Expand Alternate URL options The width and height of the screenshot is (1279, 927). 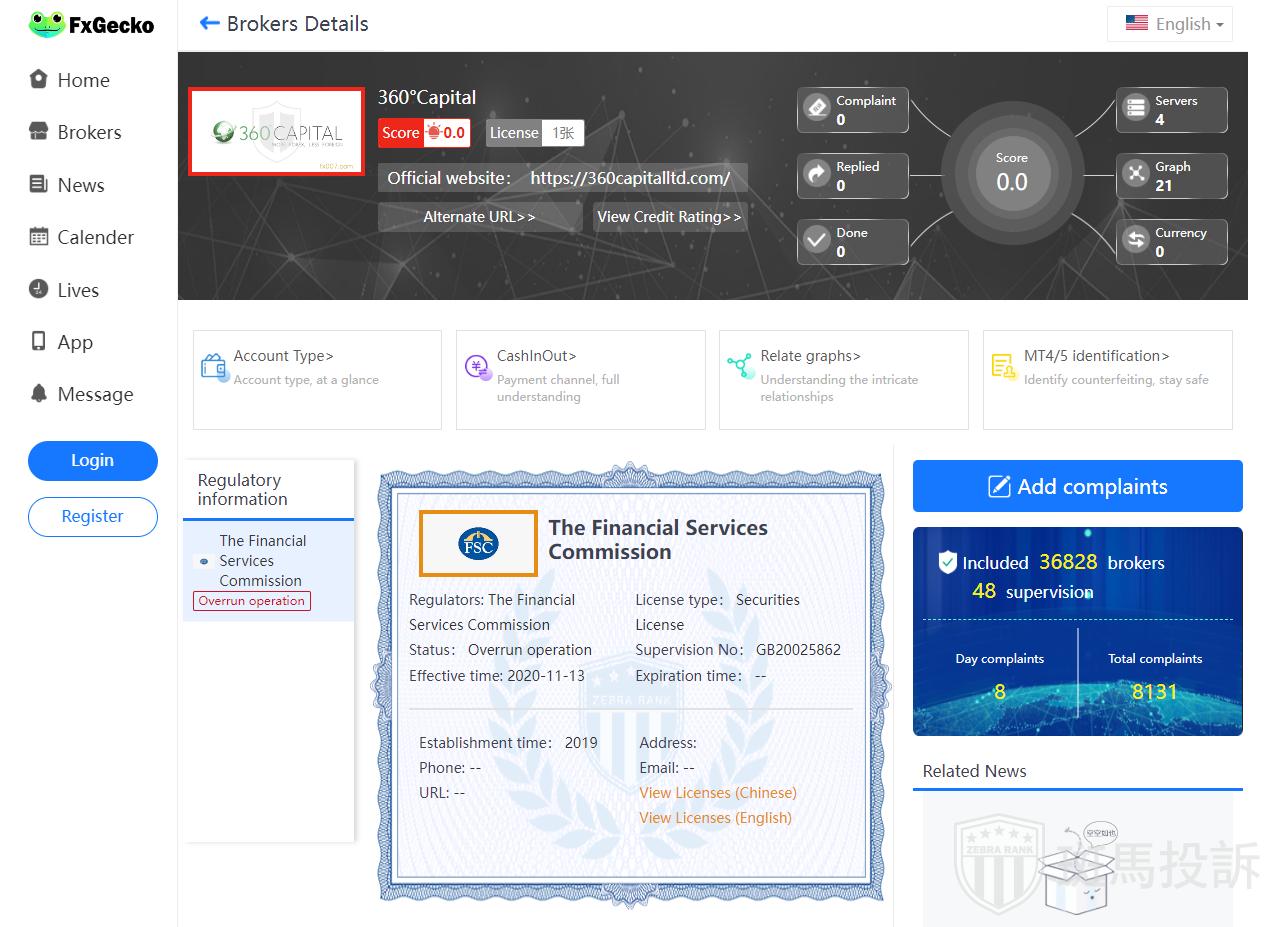click(x=479, y=217)
